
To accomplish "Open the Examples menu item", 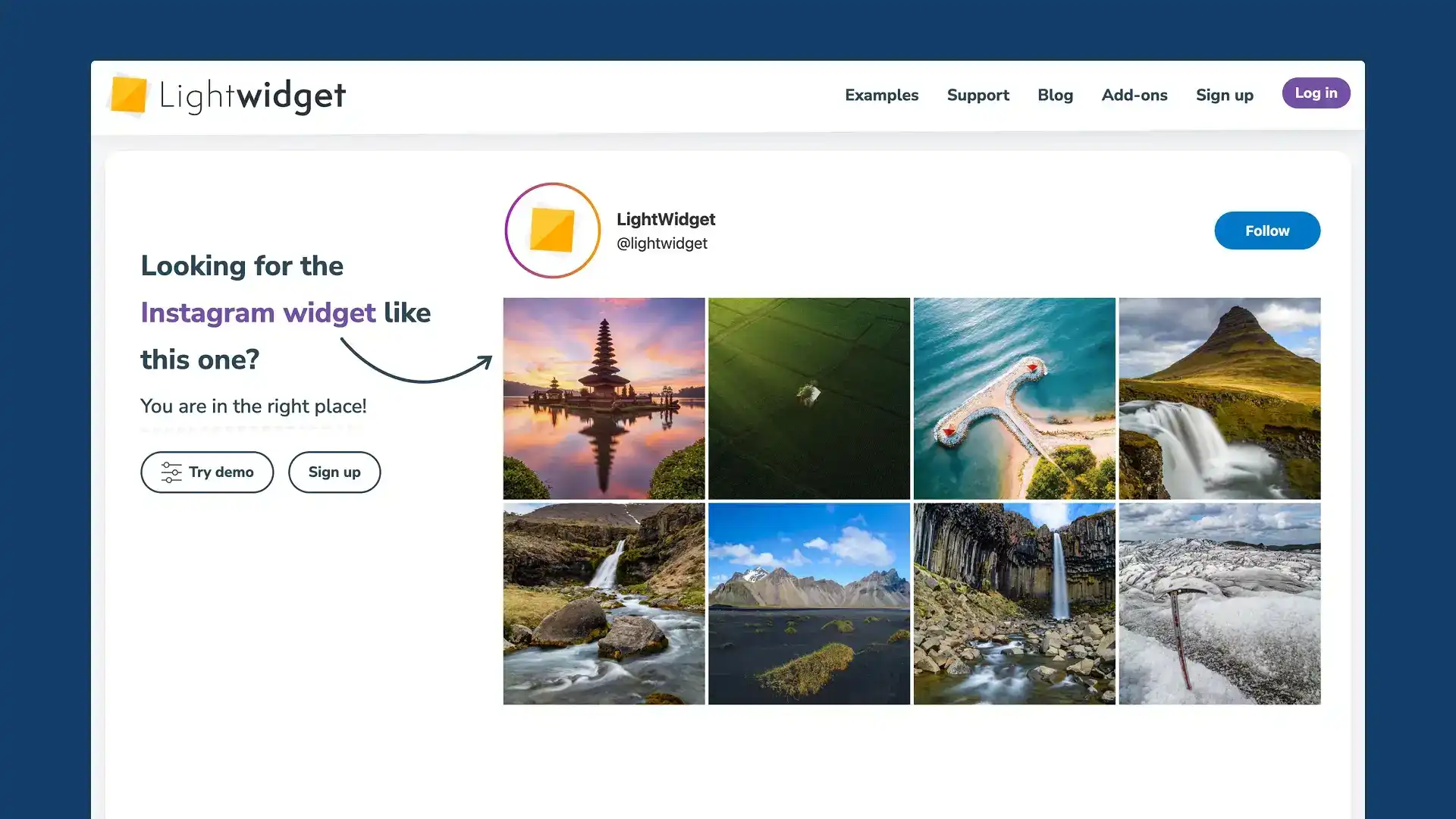I will point(881,95).
